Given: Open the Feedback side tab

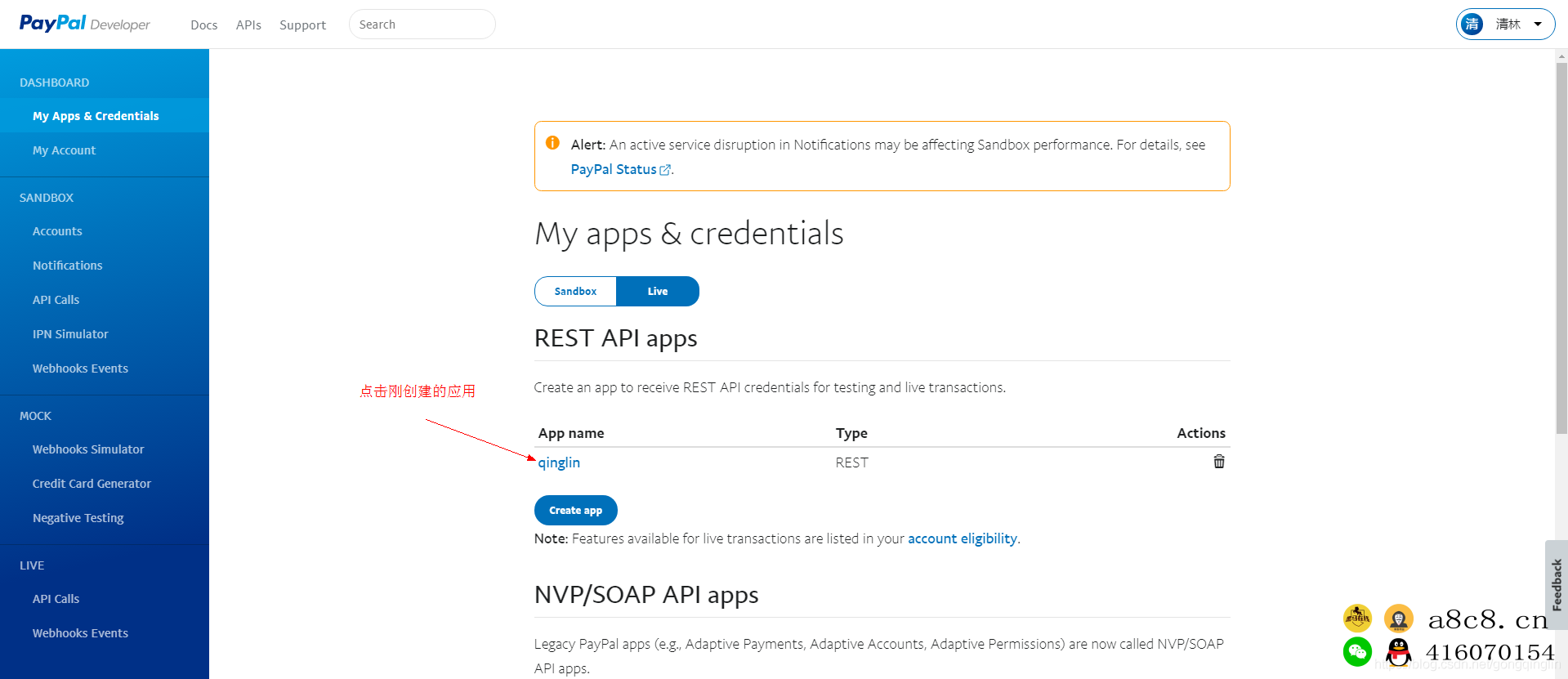Looking at the screenshot, I should pyautogui.click(x=1557, y=584).
